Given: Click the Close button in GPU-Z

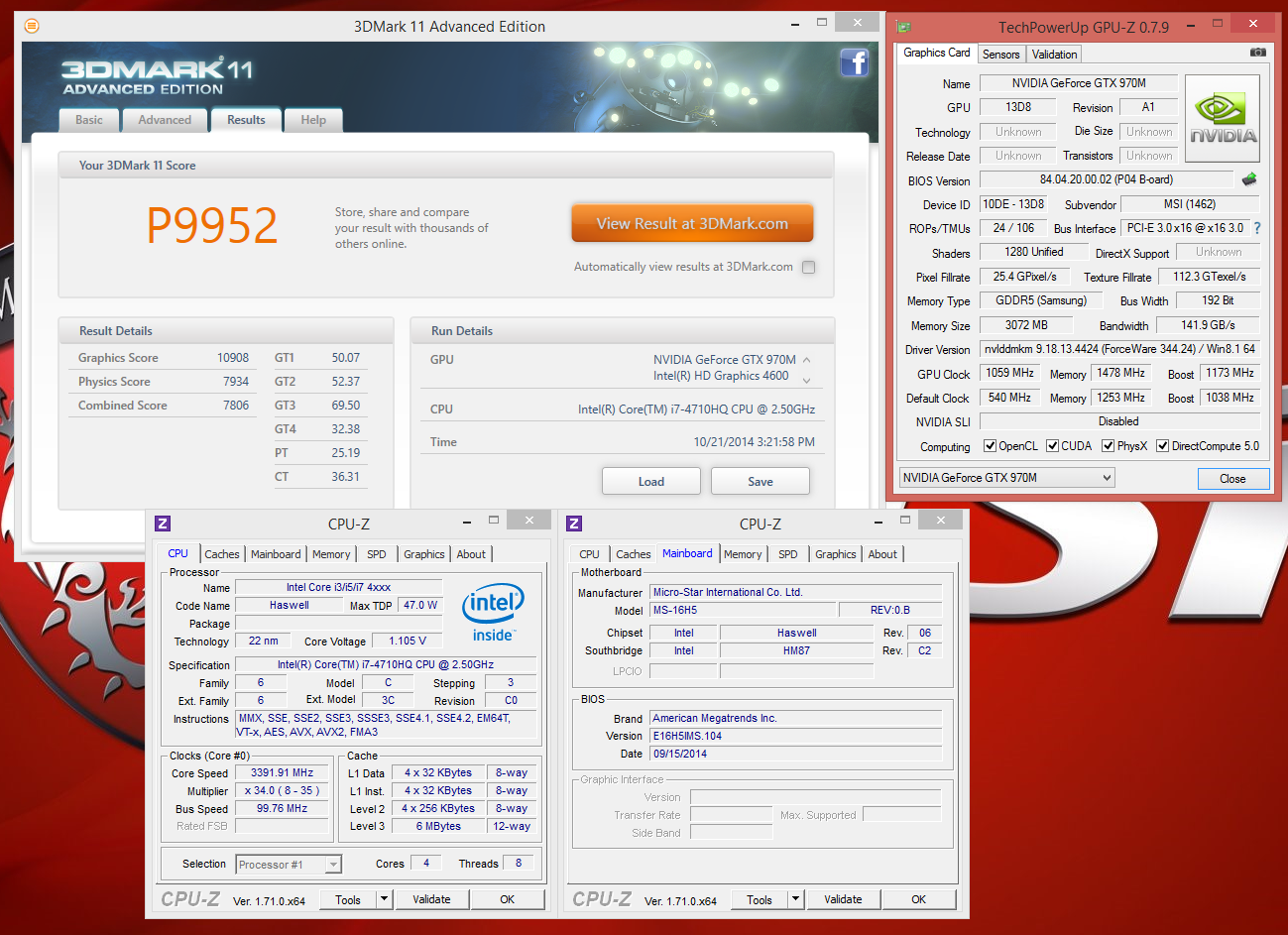Looking at the screenshot, I should tap(1232, 478).
